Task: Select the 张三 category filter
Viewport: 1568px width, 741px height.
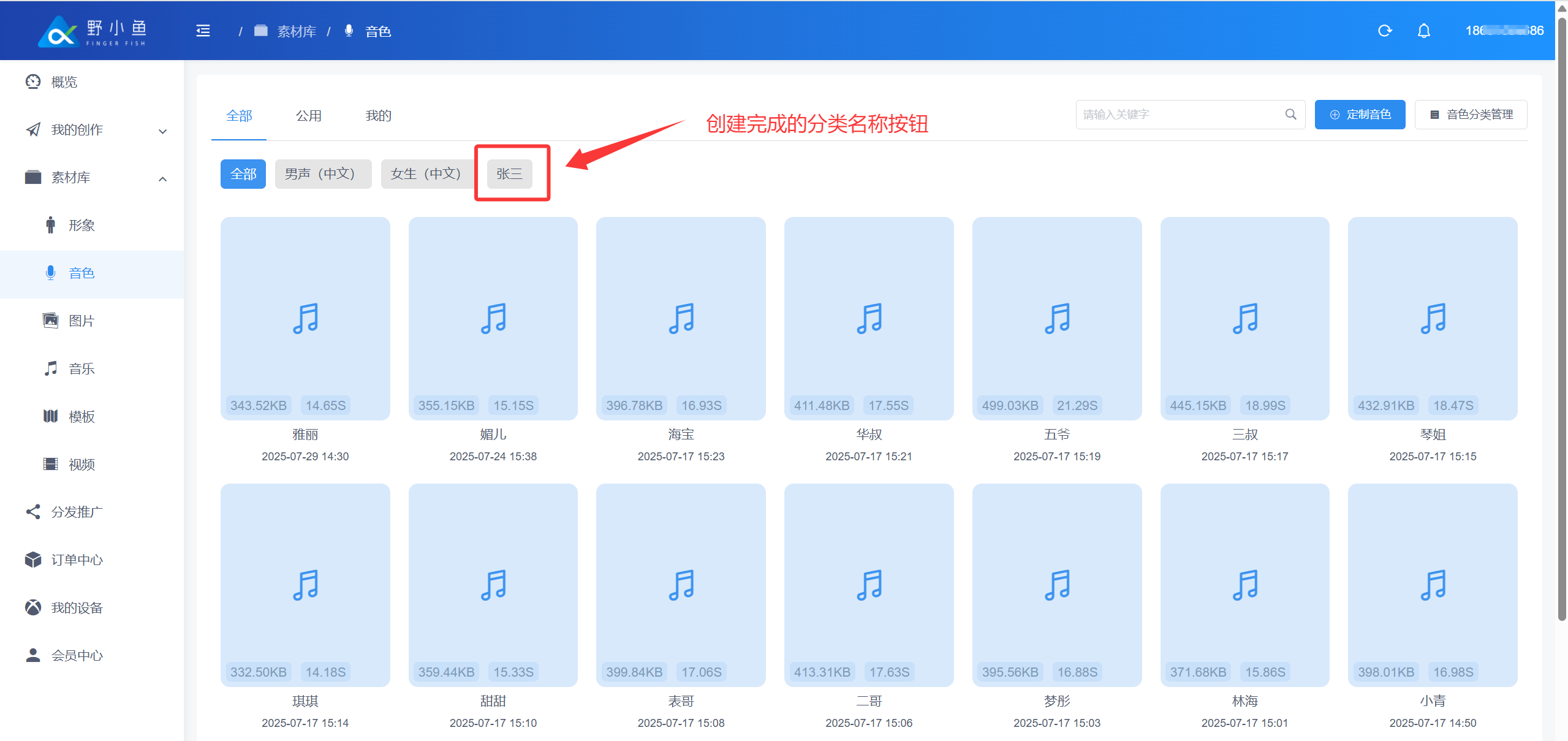Action: [509, 174]
